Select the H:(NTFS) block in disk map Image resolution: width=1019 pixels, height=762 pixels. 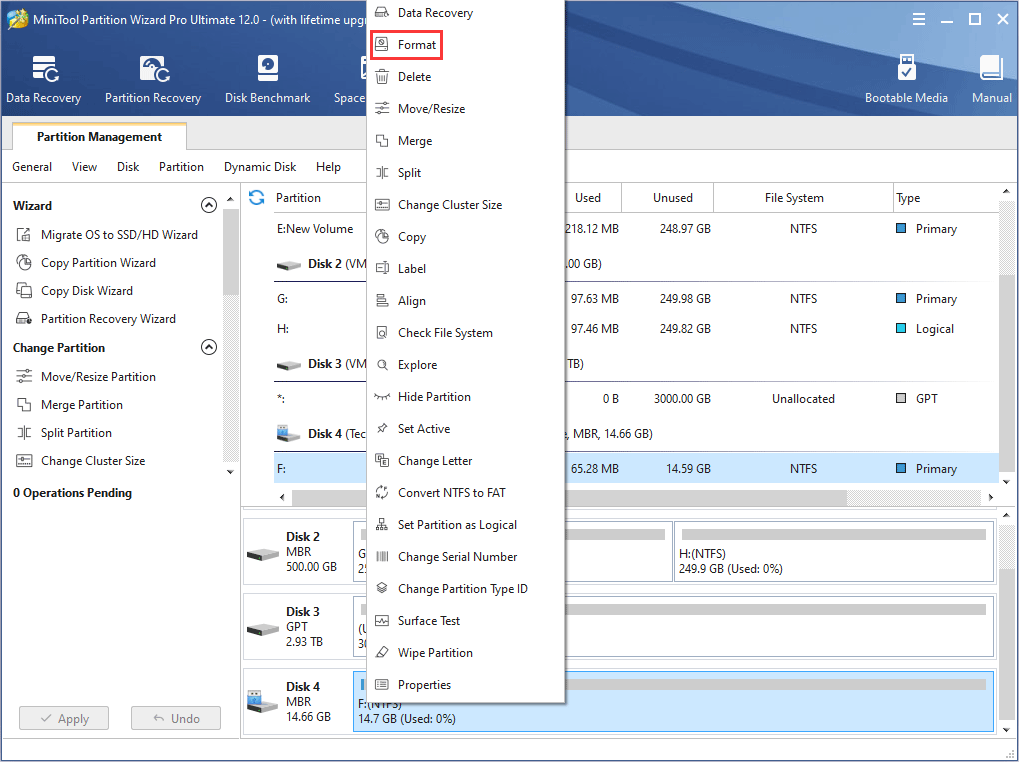(x=834, y=552)
